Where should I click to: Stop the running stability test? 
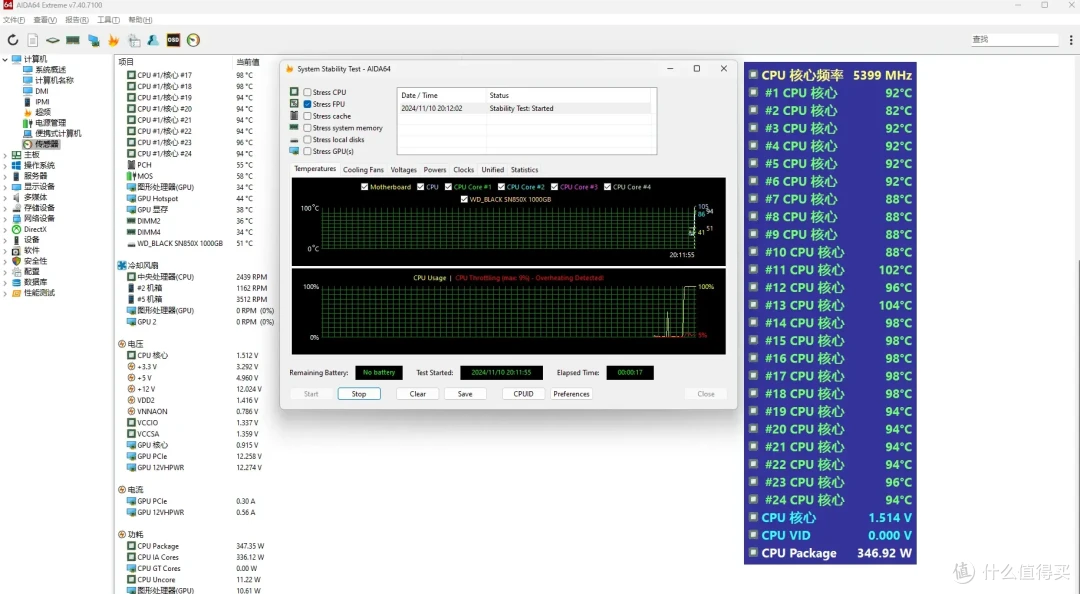tap(359, 394)
